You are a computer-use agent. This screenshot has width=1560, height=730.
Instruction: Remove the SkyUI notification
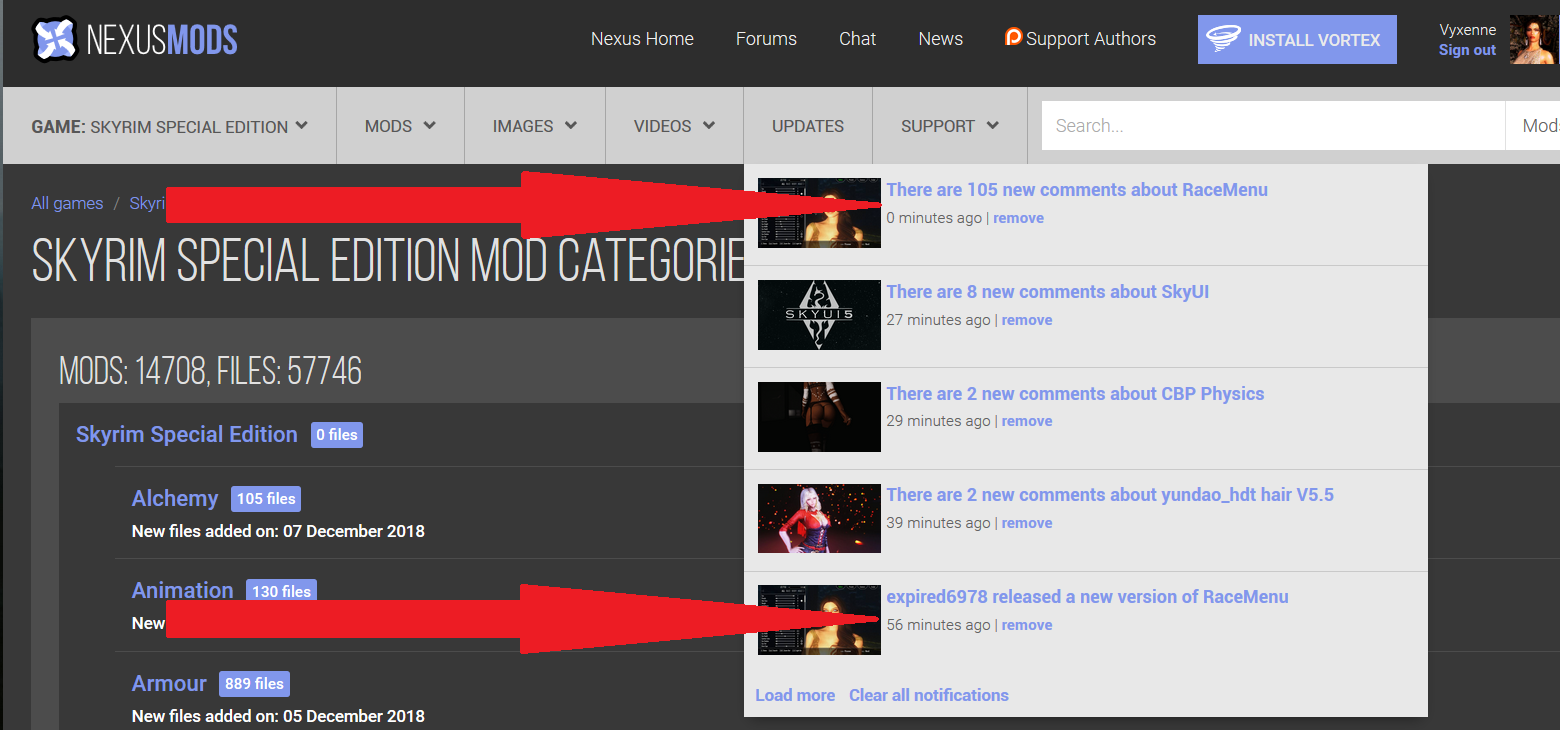coord(1027,320)
